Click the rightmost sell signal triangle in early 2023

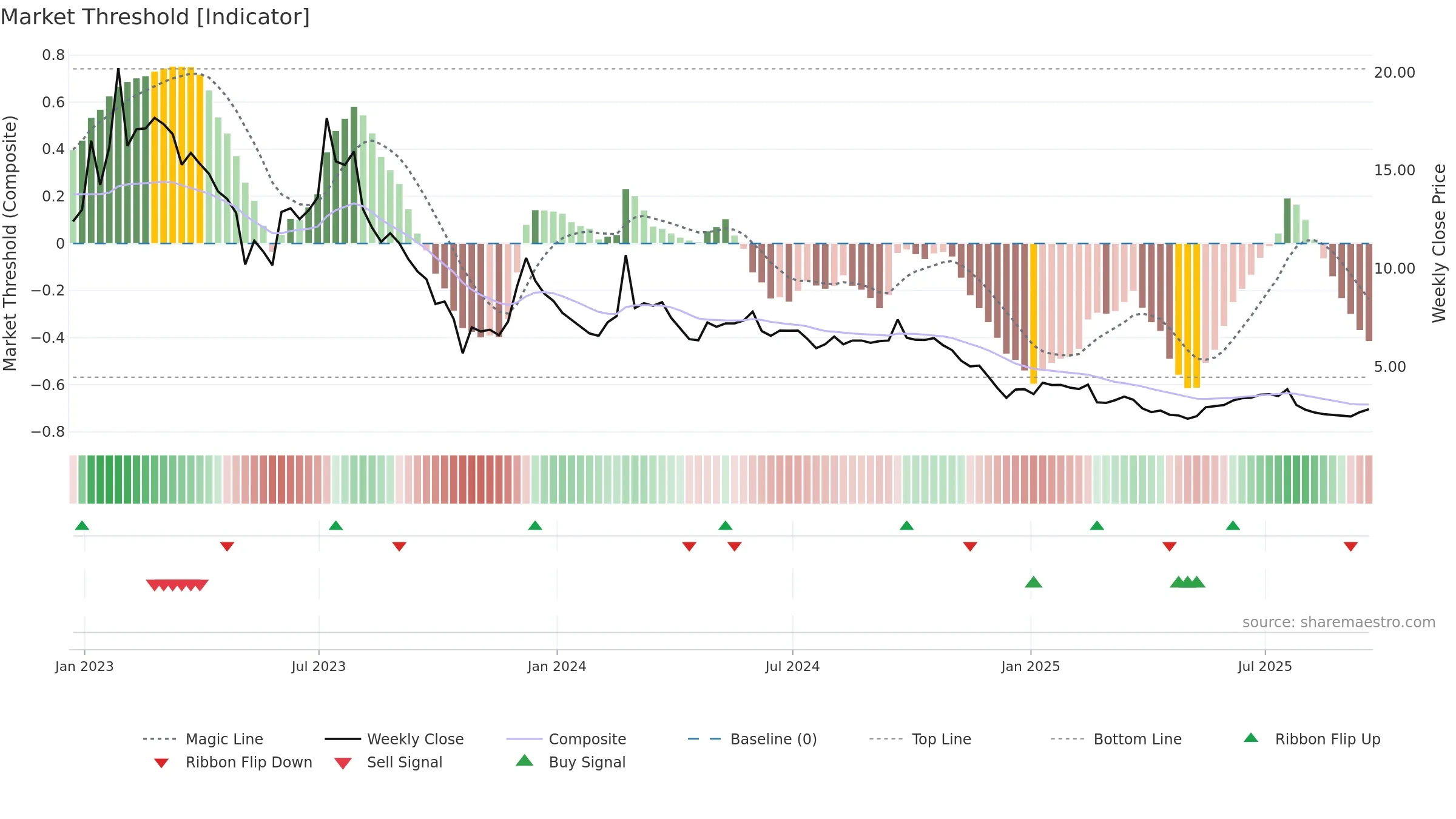pyautogui.click(x=200, y=585)
